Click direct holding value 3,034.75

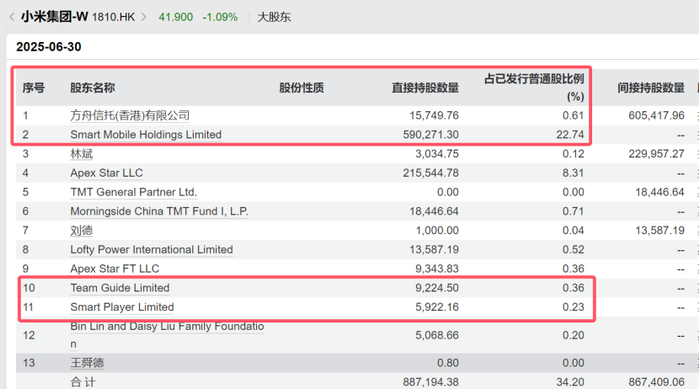pyautogui.click(x=437, y=154)
